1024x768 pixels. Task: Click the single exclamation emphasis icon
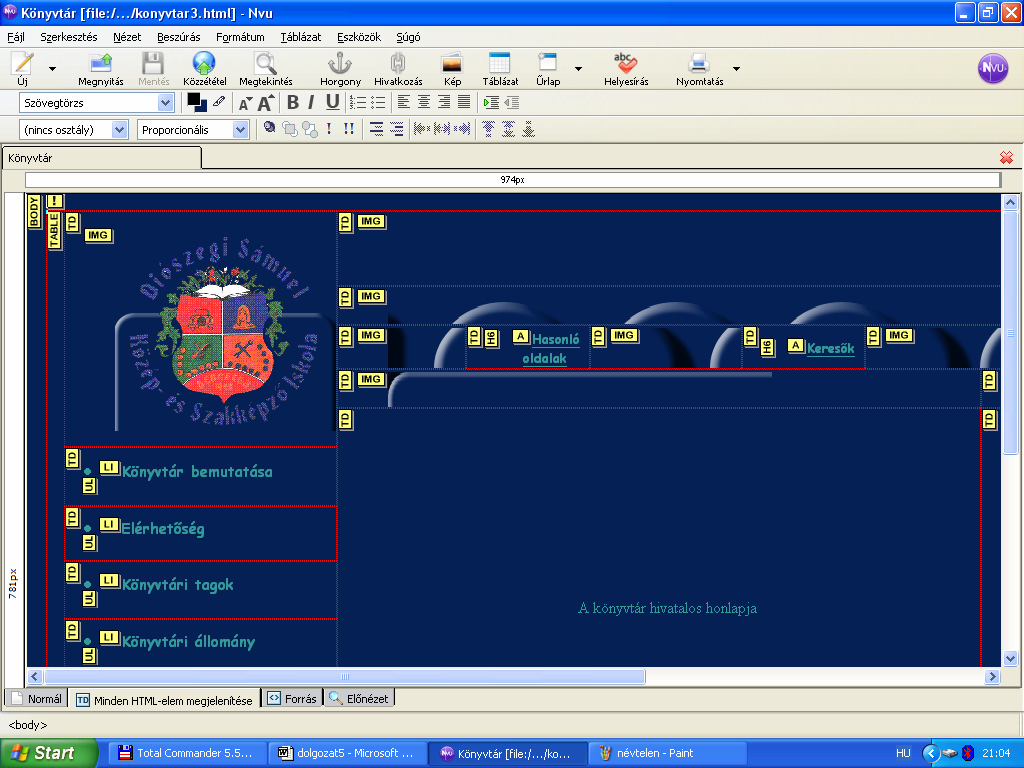click(329, 129)
